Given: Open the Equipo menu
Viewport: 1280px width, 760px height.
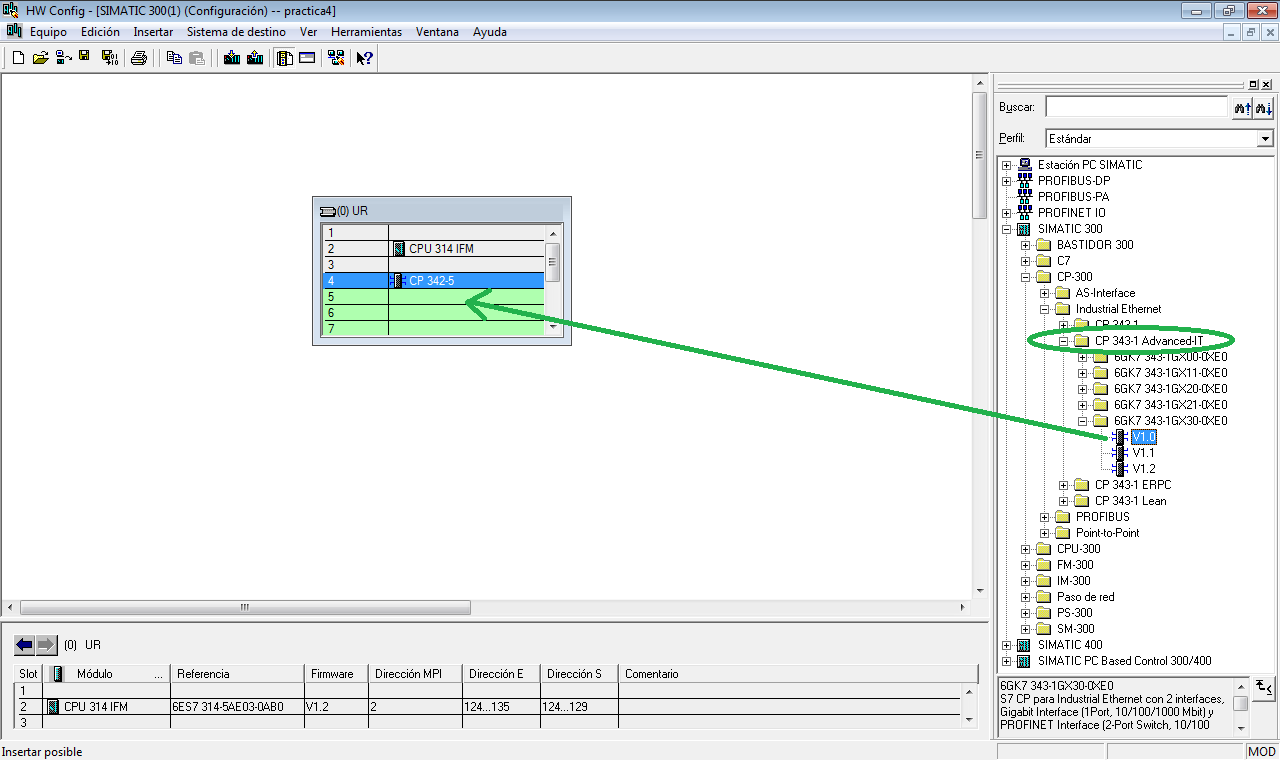Looking at the screenshot, I should point(48,32).
